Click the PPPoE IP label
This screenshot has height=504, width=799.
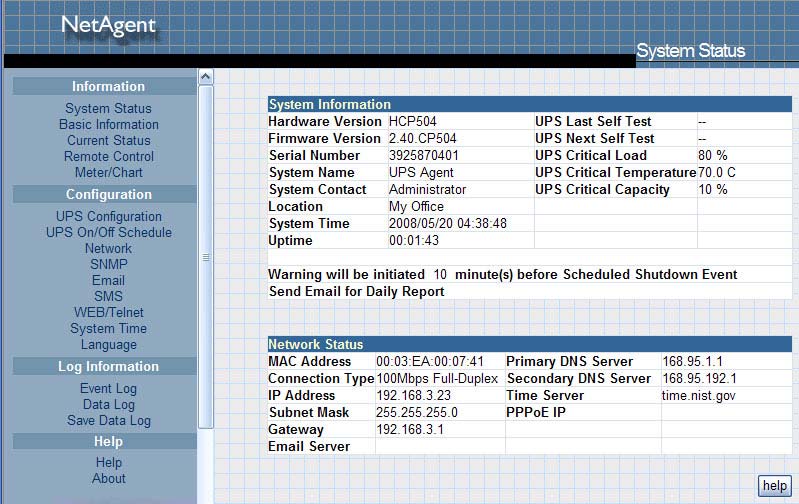536,413
